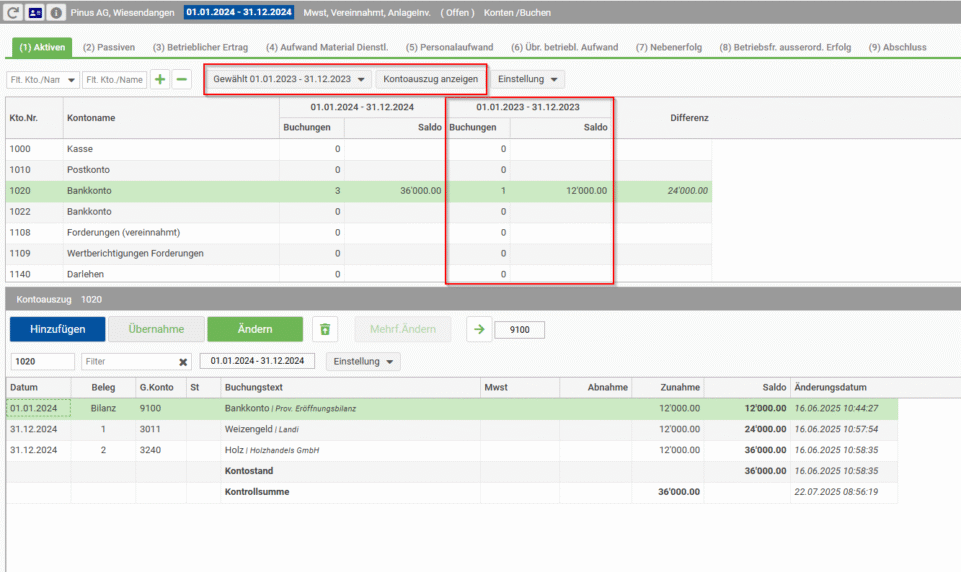
Task: Open the contact card icon in the header
Action: [x=35, y=13]
